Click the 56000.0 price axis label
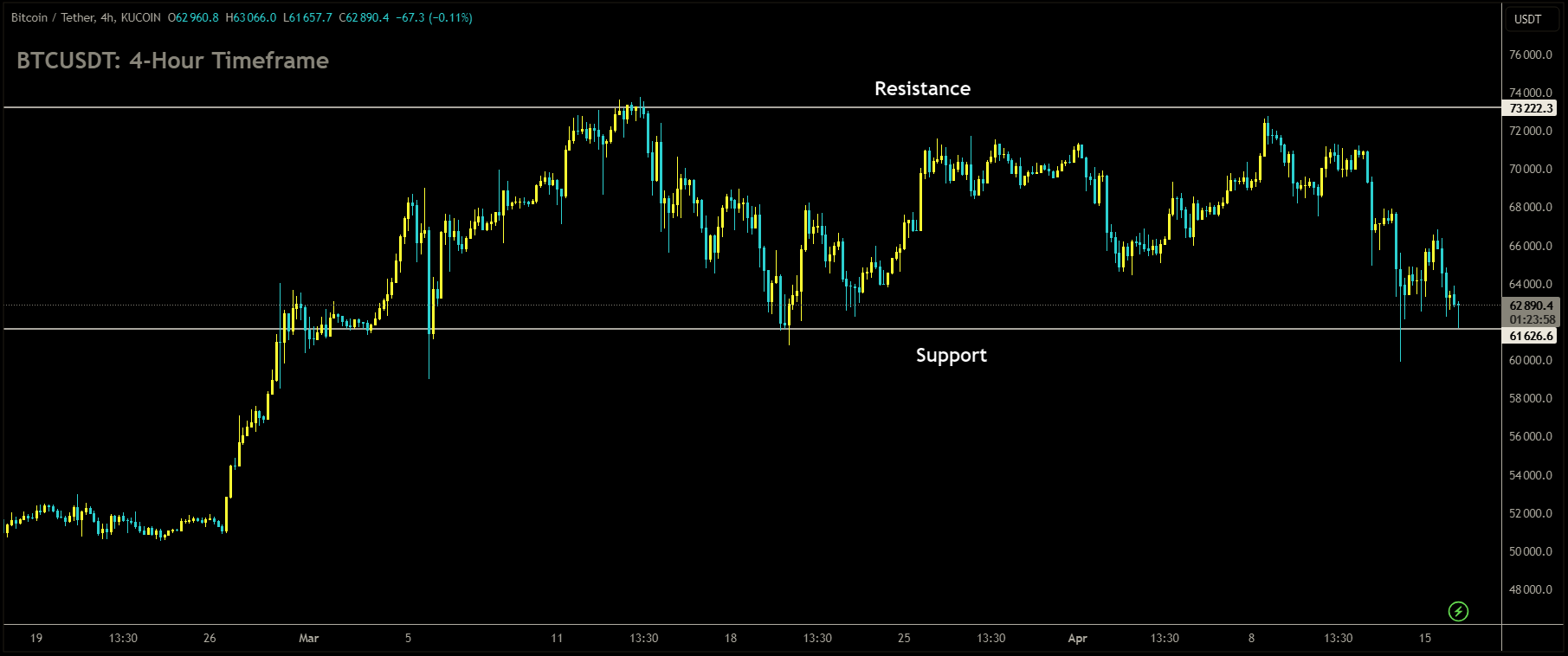This screenshot has width=1568, height=656. coord(1531,436)
